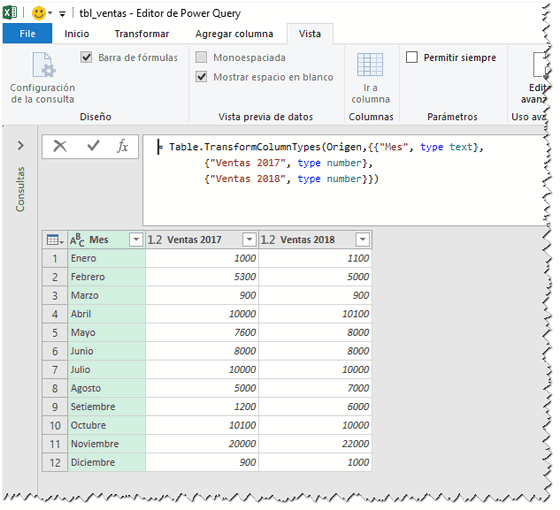Screen dimensions: 560x510
Task: Enable the Permitir siempre checkbox
Action: tap(412, 57)
